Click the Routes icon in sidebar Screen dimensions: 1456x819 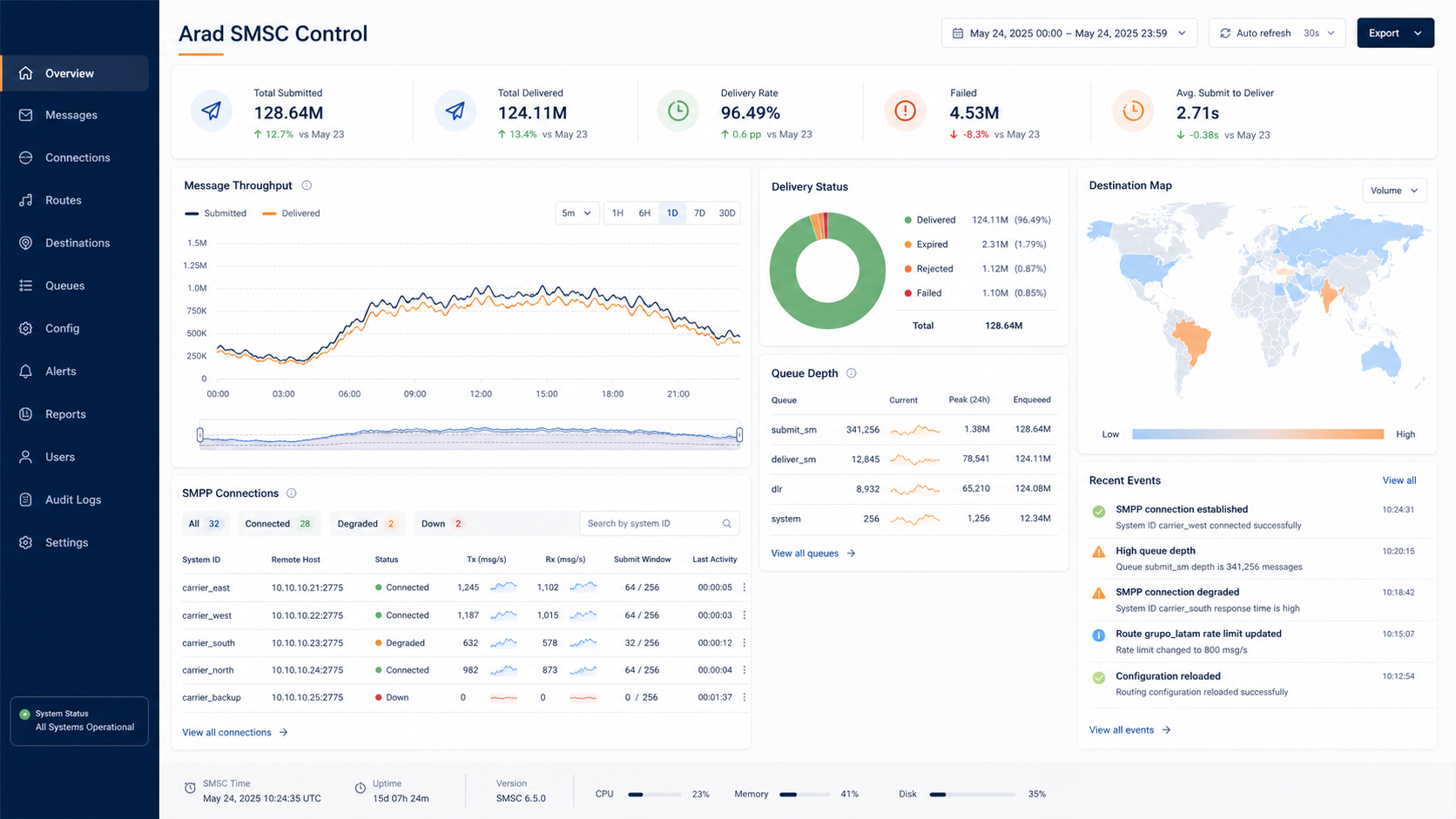26,200
